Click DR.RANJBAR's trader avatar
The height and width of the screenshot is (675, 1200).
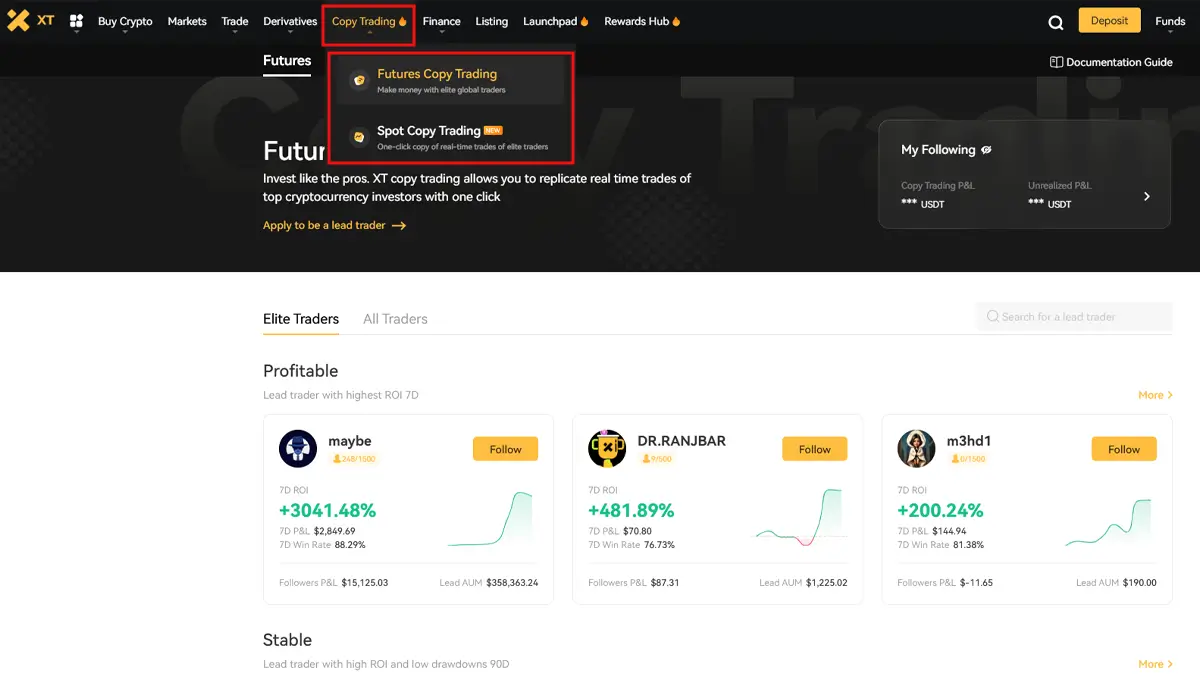607,449
